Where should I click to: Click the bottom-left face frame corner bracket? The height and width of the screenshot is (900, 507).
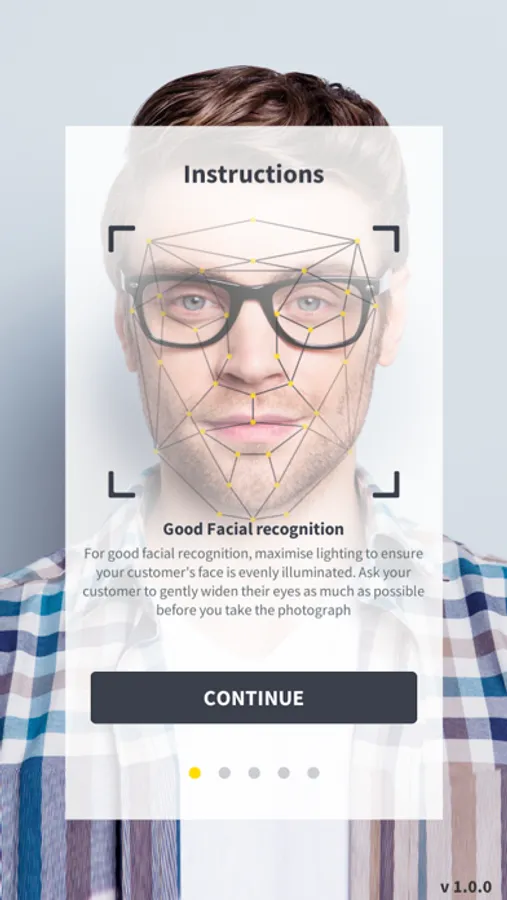click(x=121, y=484)
